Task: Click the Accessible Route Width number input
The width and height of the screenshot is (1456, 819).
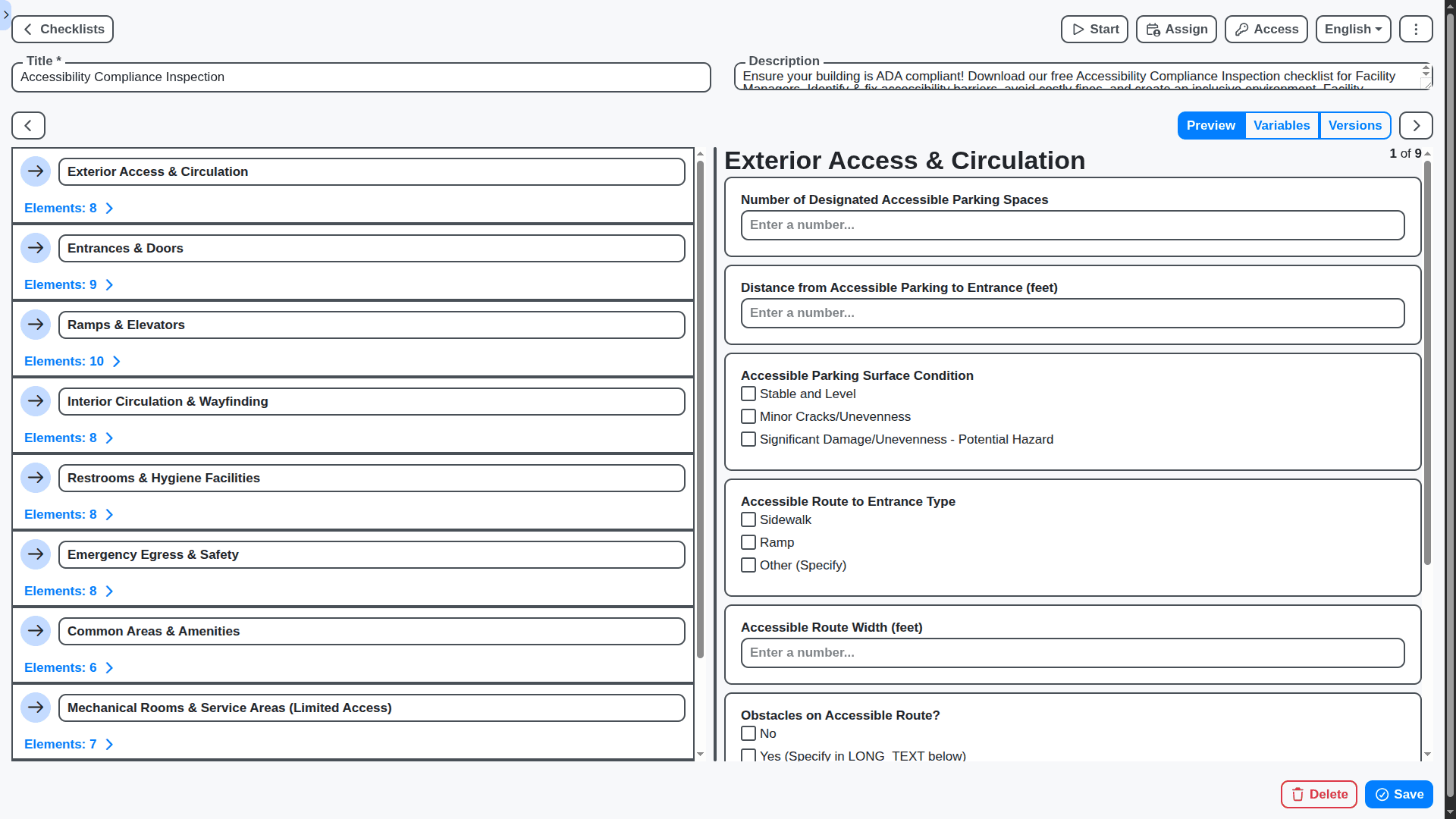Action: click(1072, 653)
